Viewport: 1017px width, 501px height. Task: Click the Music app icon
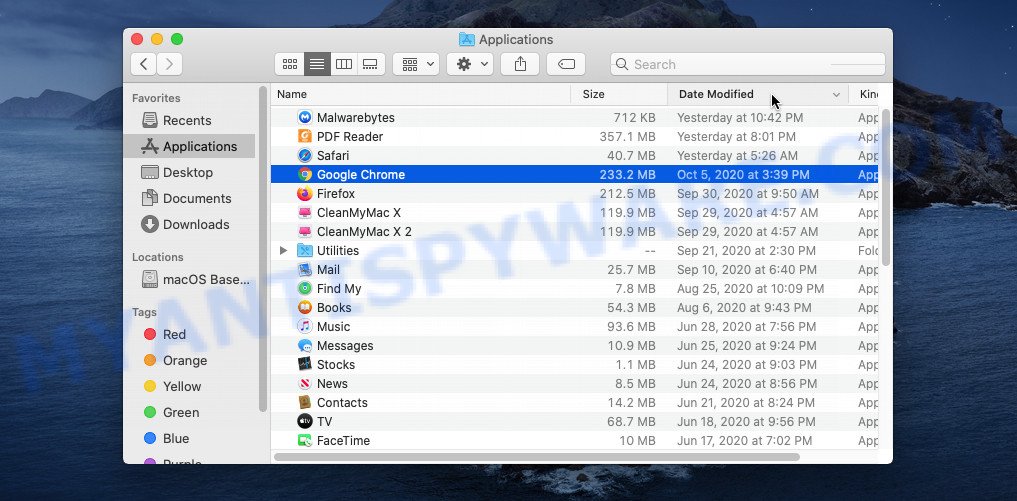pos(305,326)
